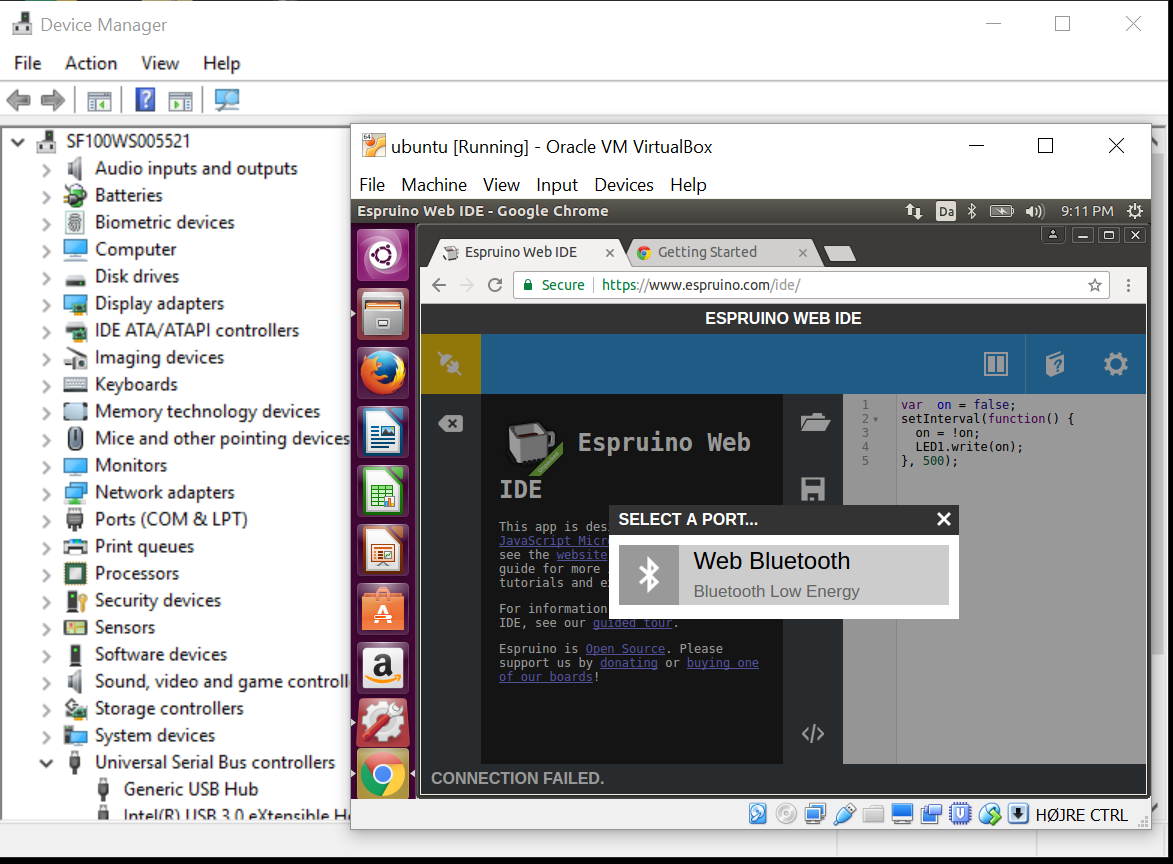The width and height of the screenshot is (1173, 864).
Task: Collapse Universal Serial Bus controllers node
Action: [x=46, y=764]
